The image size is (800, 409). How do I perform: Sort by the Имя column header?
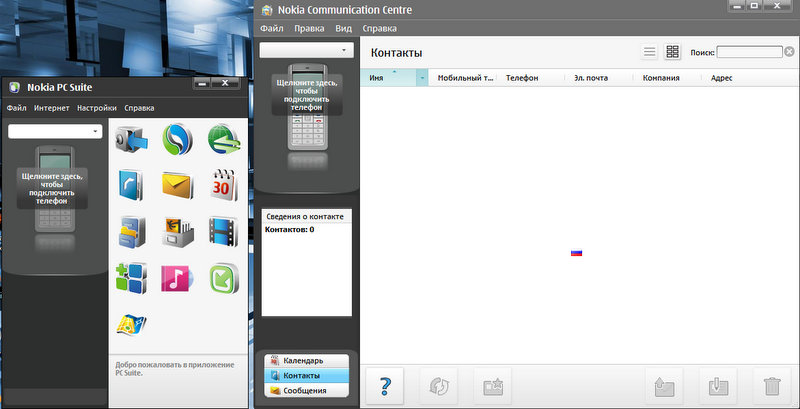(388, 78)
